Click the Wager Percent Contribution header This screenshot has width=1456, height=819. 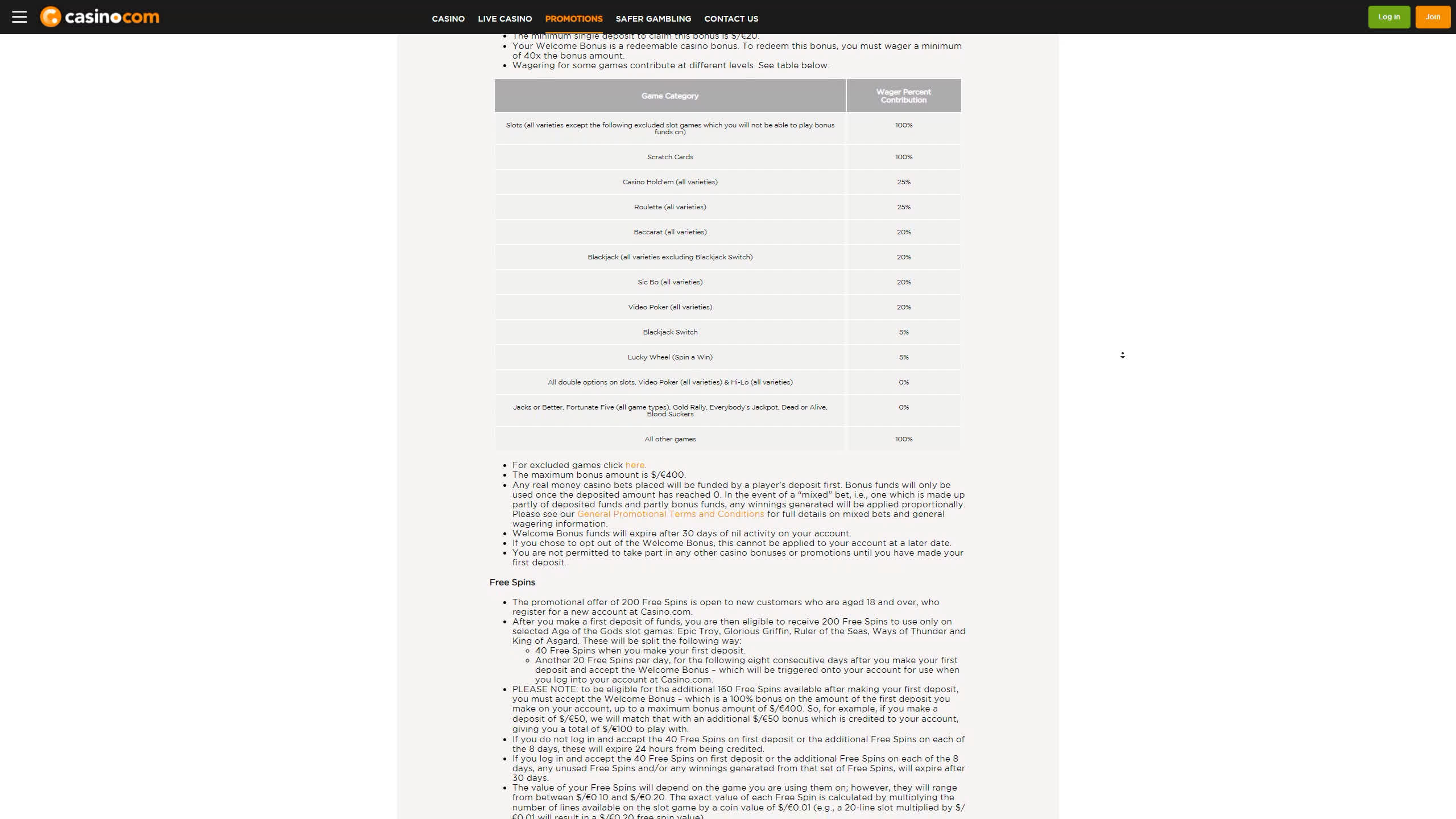(x=903, y=96)
